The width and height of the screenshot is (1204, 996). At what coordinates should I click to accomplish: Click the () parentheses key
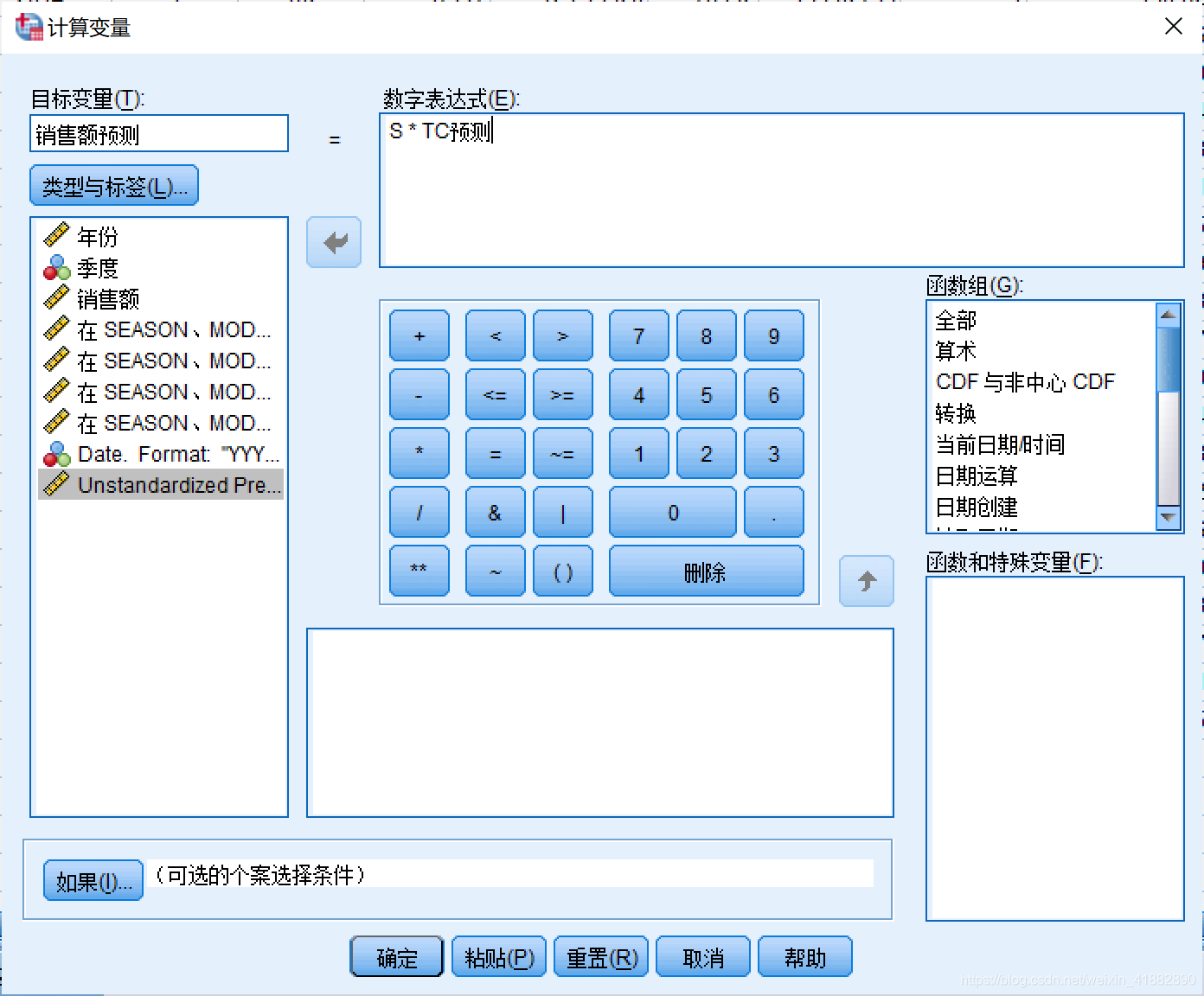[563, 571]
